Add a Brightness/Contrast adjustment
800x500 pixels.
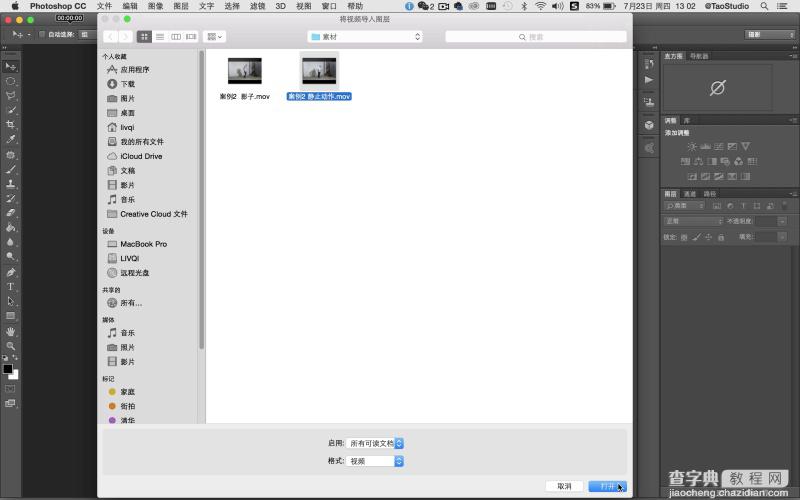(692, 146)
